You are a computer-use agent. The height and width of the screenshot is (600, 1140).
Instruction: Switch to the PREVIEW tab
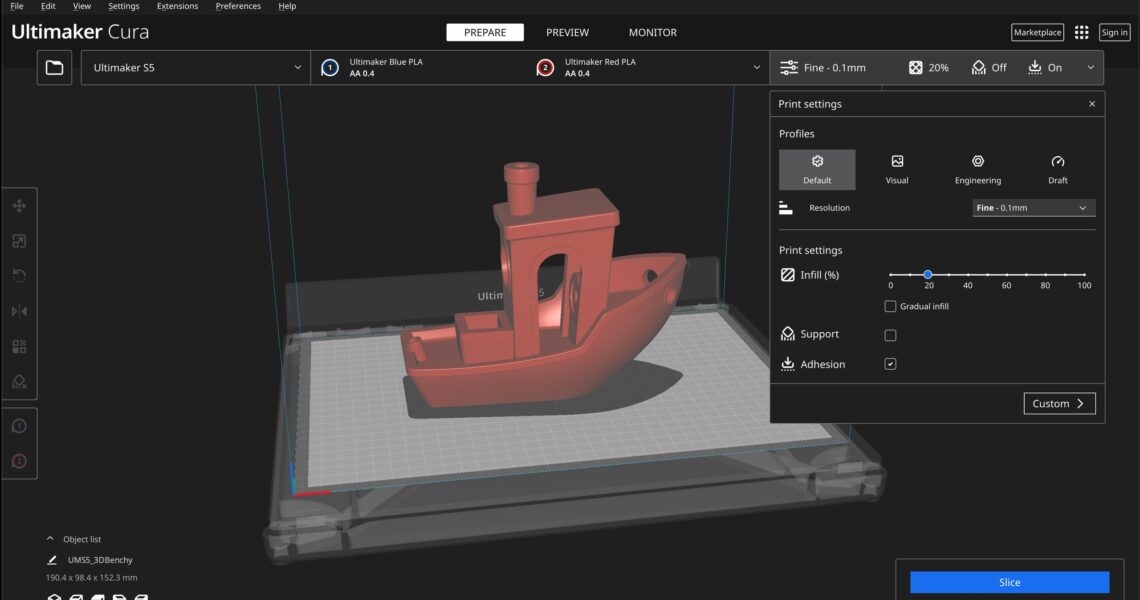point(567,33)
